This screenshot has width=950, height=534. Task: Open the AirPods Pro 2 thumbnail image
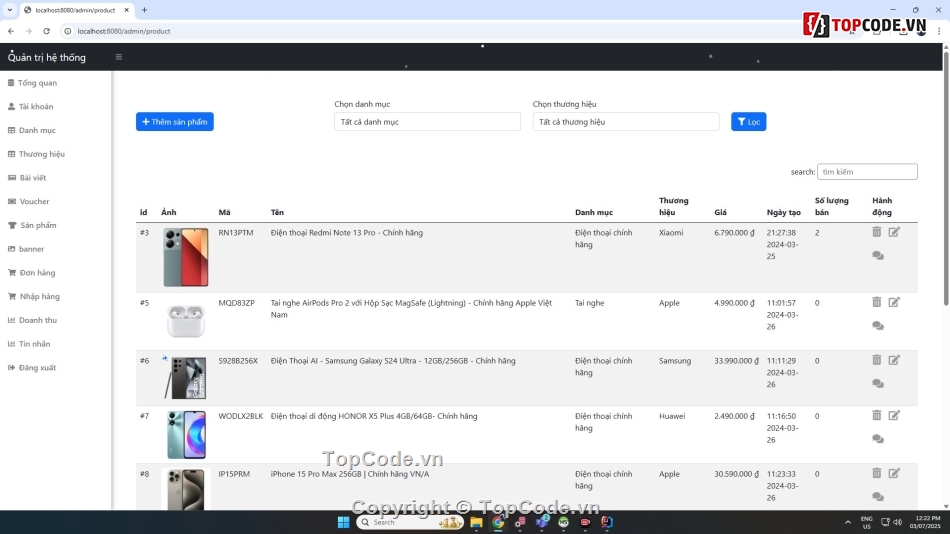pyautogui.click(x=186, y=321)
